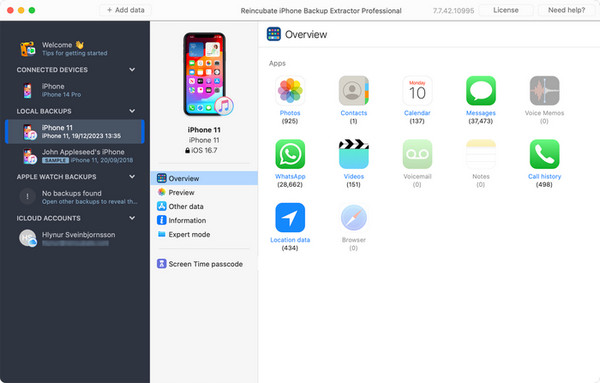Open the Screen Time passcode option
The width and height of the screenshot is (600, 383).
[204, 264]
